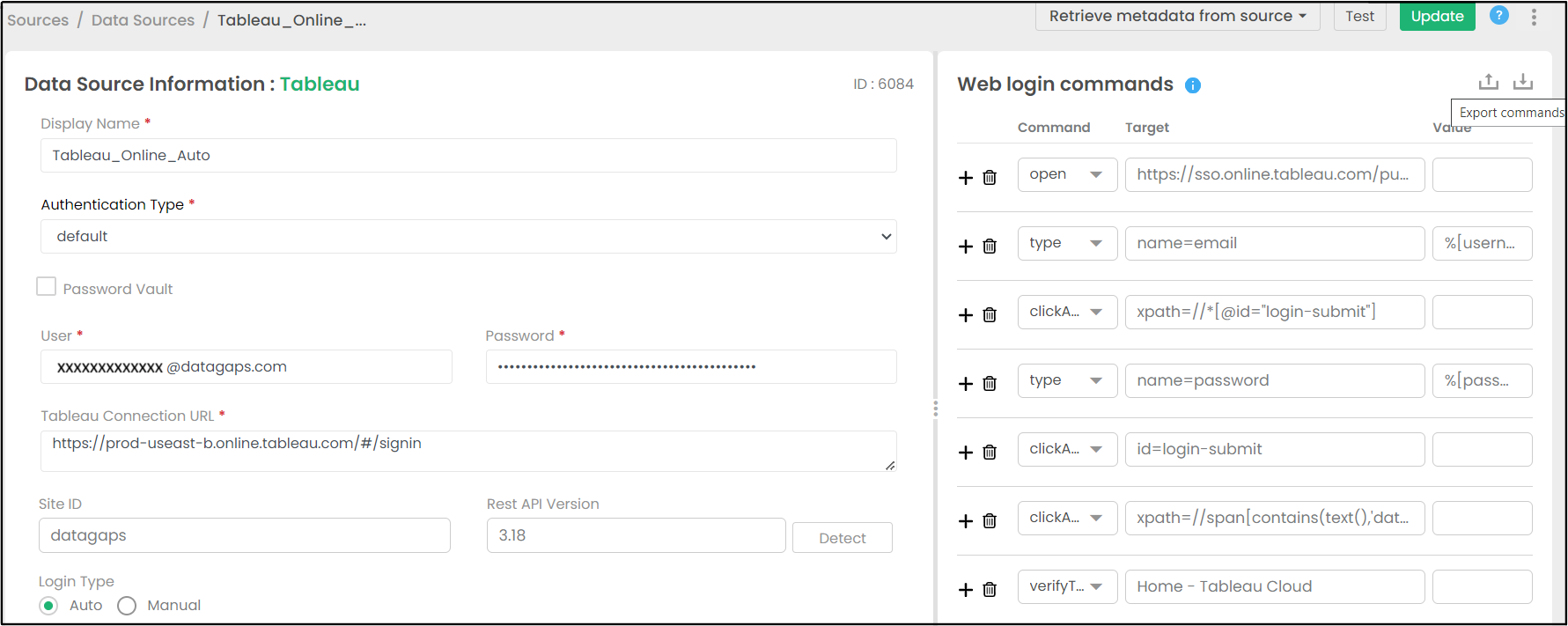The height and width of the screenshot is (626, 1568).
Task: Go to Sources breadcrumb
Action: coord(38,20)
